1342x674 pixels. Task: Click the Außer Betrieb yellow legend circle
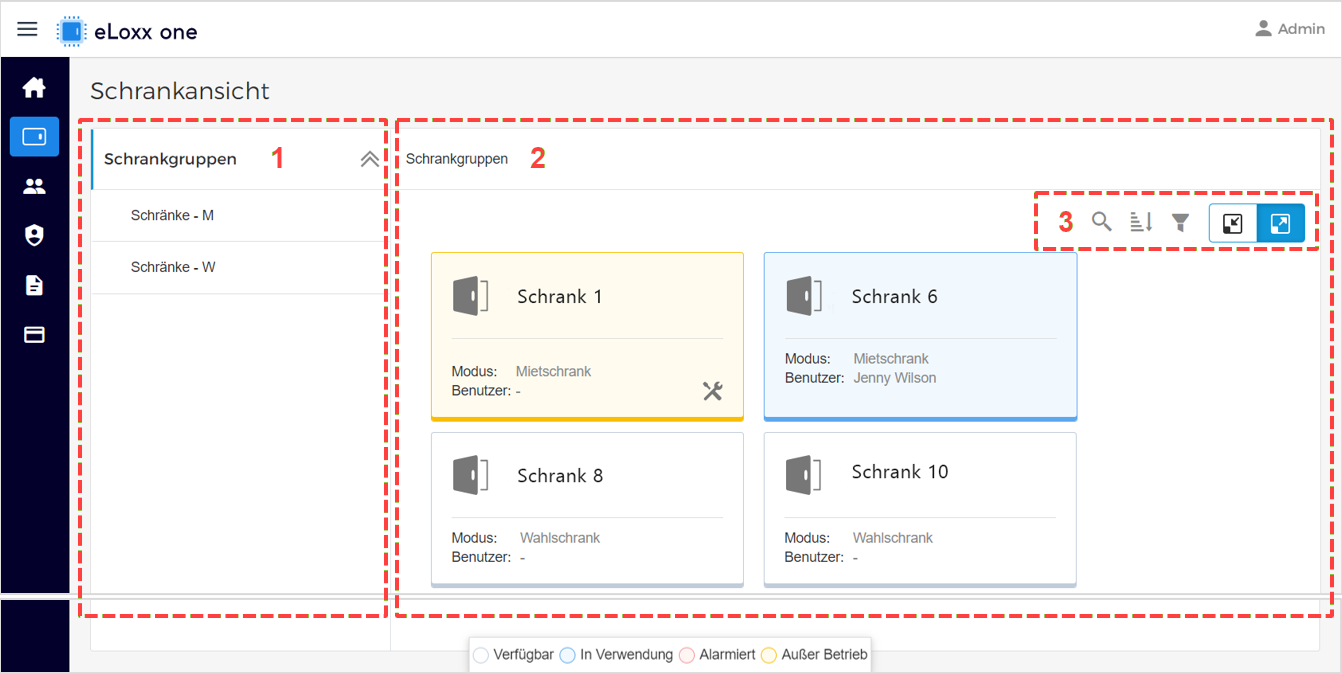[x=769, y=655]
